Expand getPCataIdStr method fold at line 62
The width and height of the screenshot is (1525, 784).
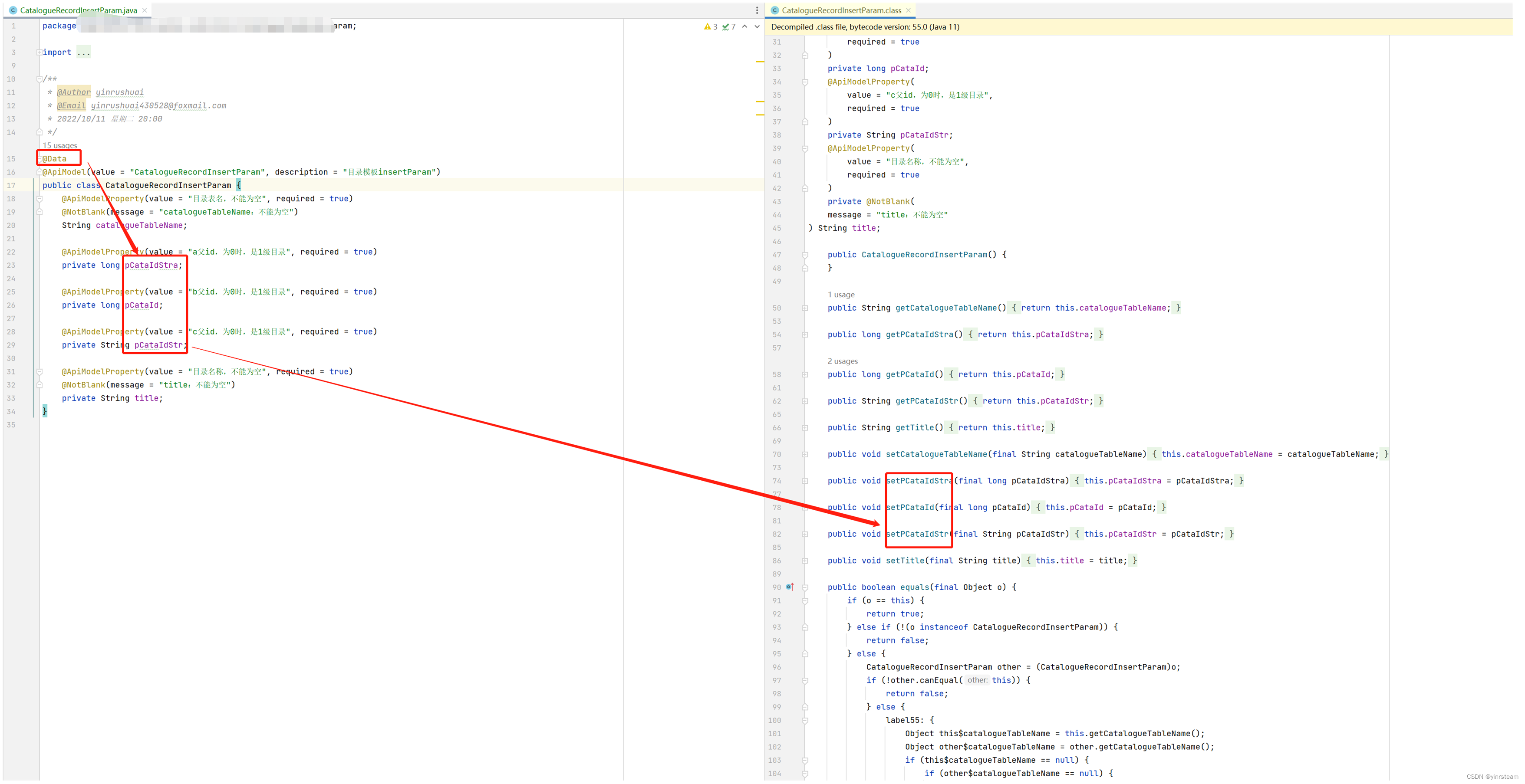pyautogui.click(x=804, y=401)
